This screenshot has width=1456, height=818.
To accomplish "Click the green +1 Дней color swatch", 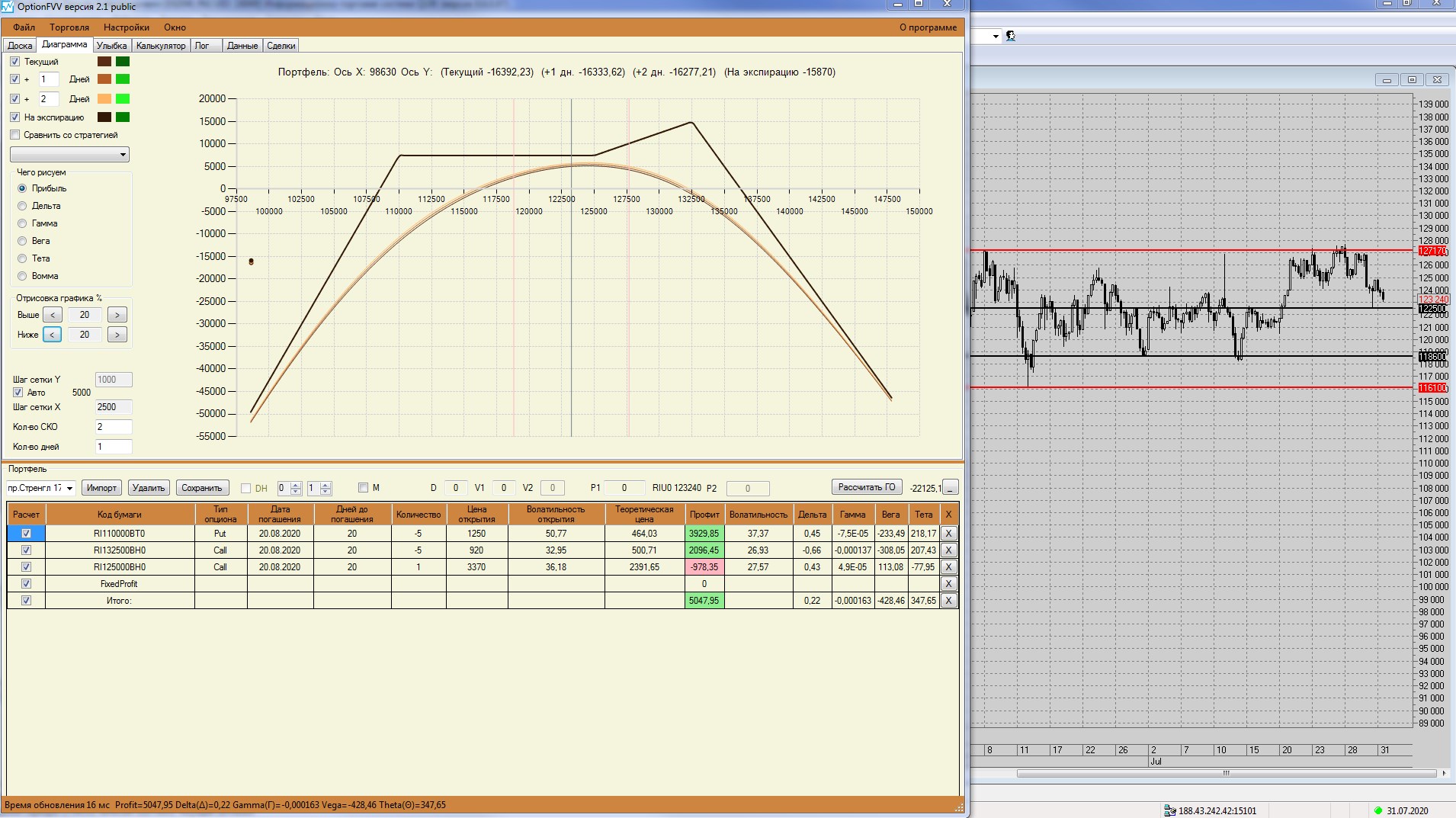I will [123, 79].
